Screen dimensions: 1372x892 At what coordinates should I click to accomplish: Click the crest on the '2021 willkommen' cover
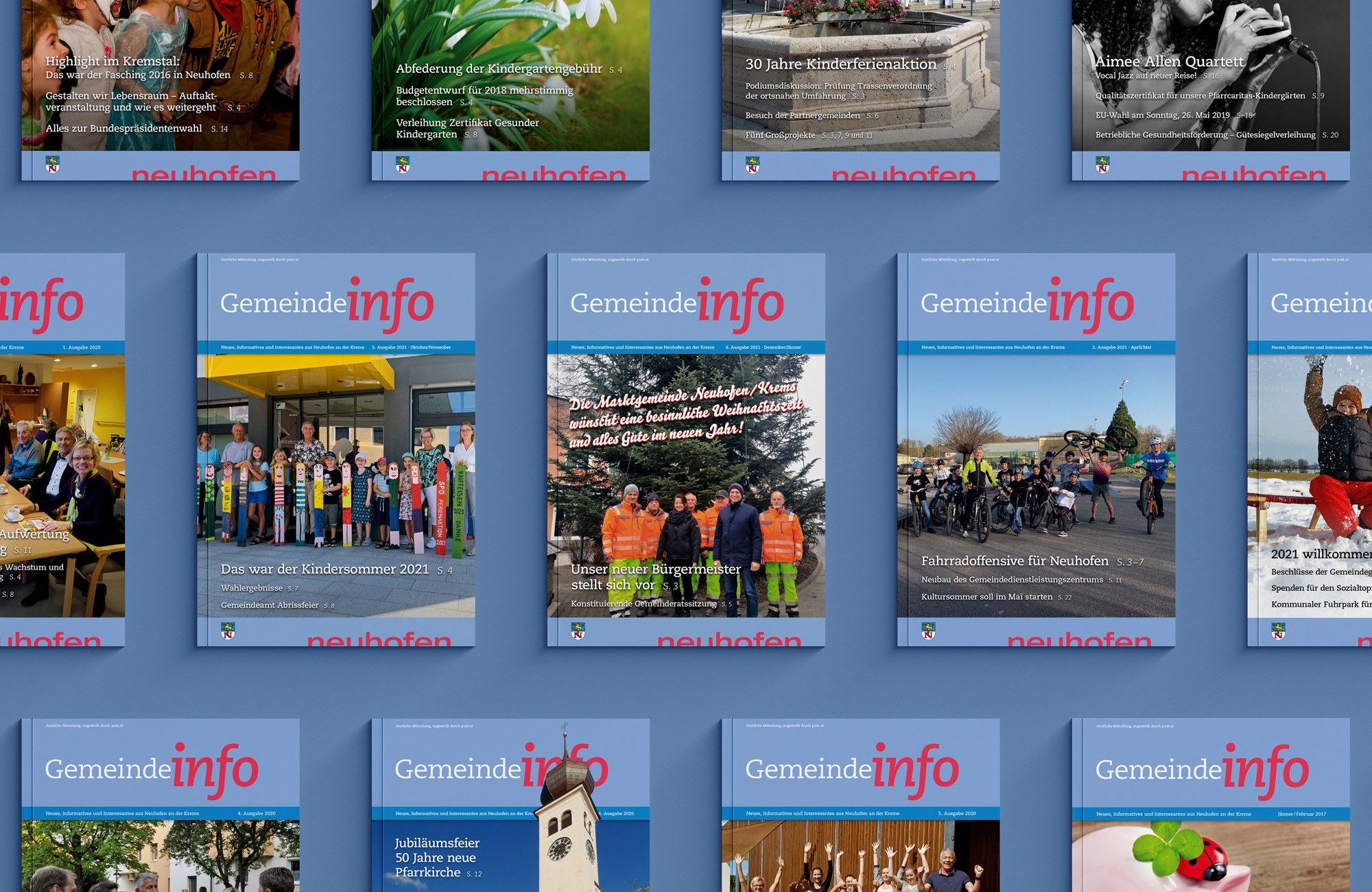pos(1278,631)
